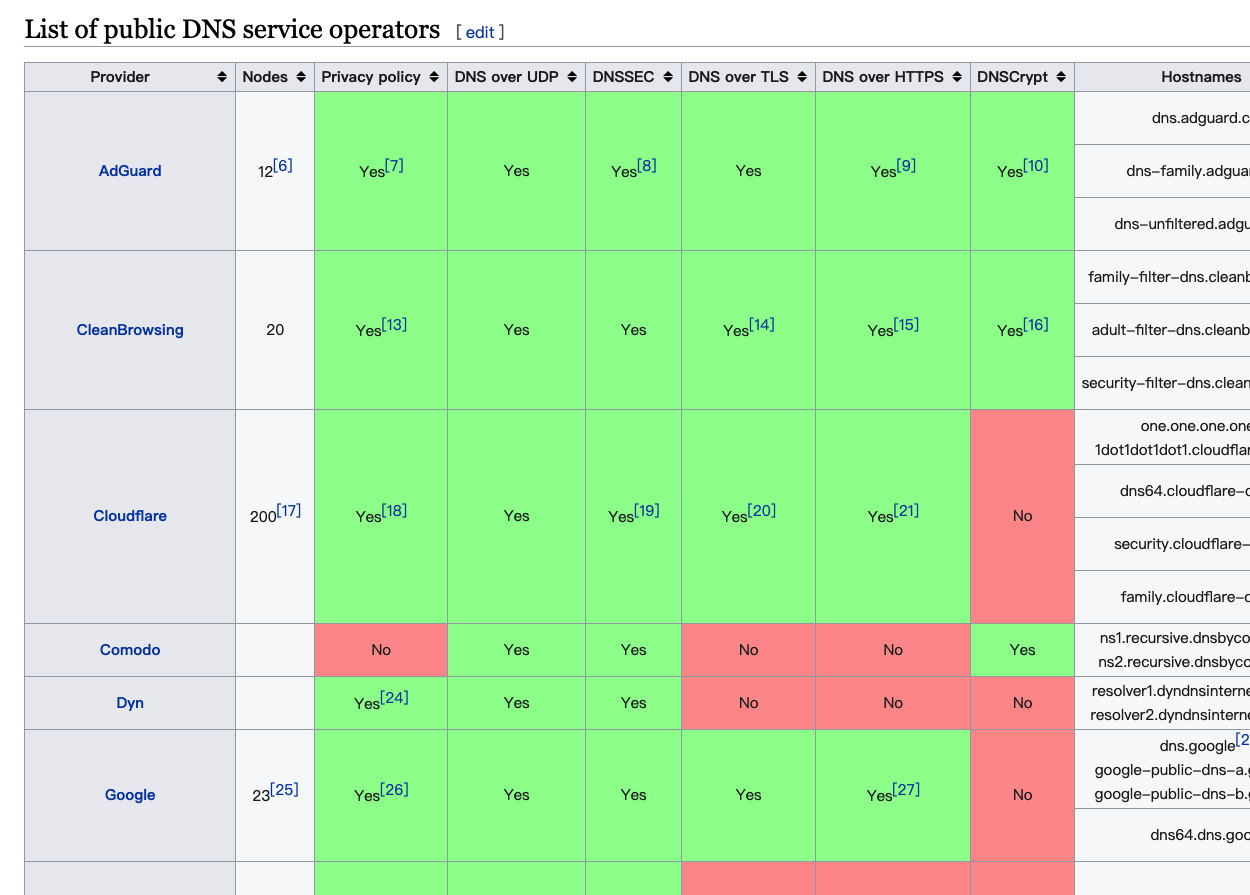Open footnote 10 in AdGuard DNSCrypt cell
Image resolution: width=1250 pixels, height=895 pixels.
tap(1036, 165)
